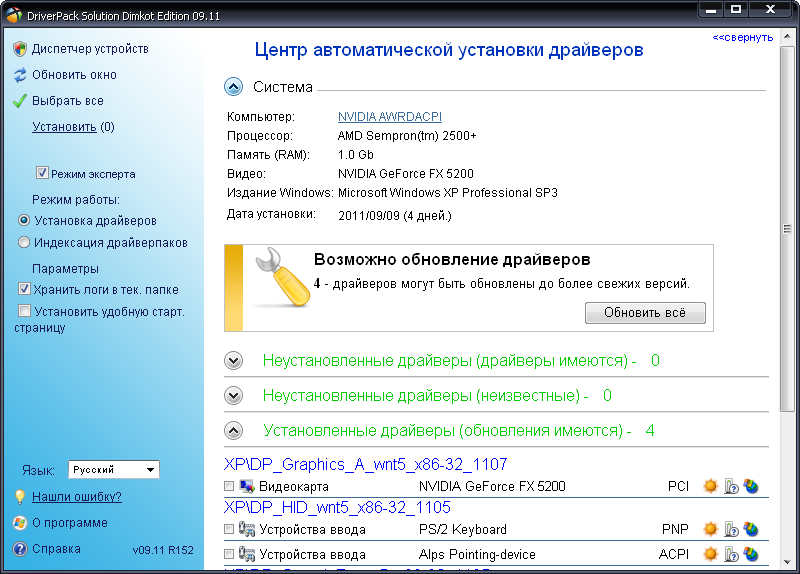Collapse the Система section chevron

coord(234,87)
